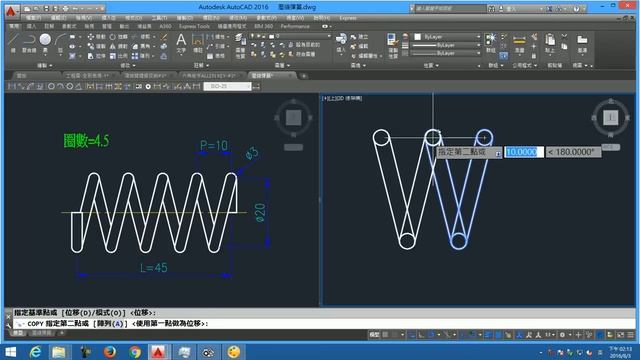Click the Group (群組) tool
Image resolution: width=640 pixels, height=360 pixels.
490,43
